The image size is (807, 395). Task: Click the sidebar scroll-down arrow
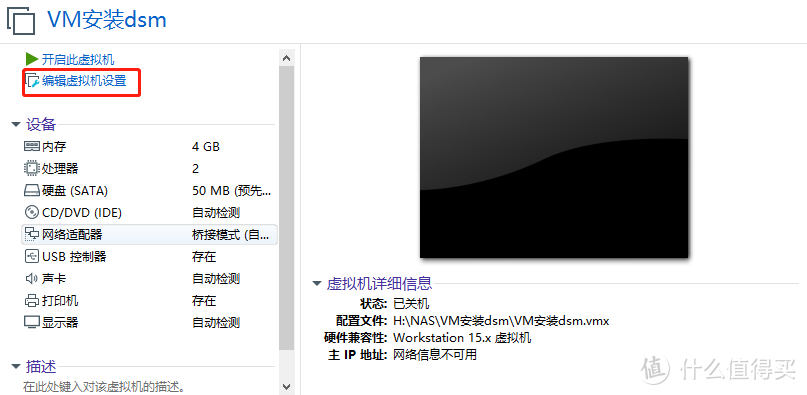287,385
